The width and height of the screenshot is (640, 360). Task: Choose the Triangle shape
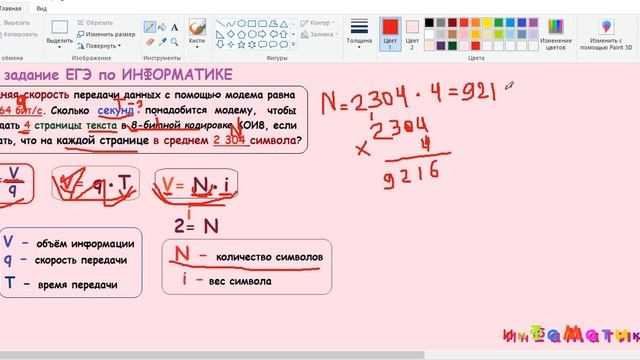284,24
